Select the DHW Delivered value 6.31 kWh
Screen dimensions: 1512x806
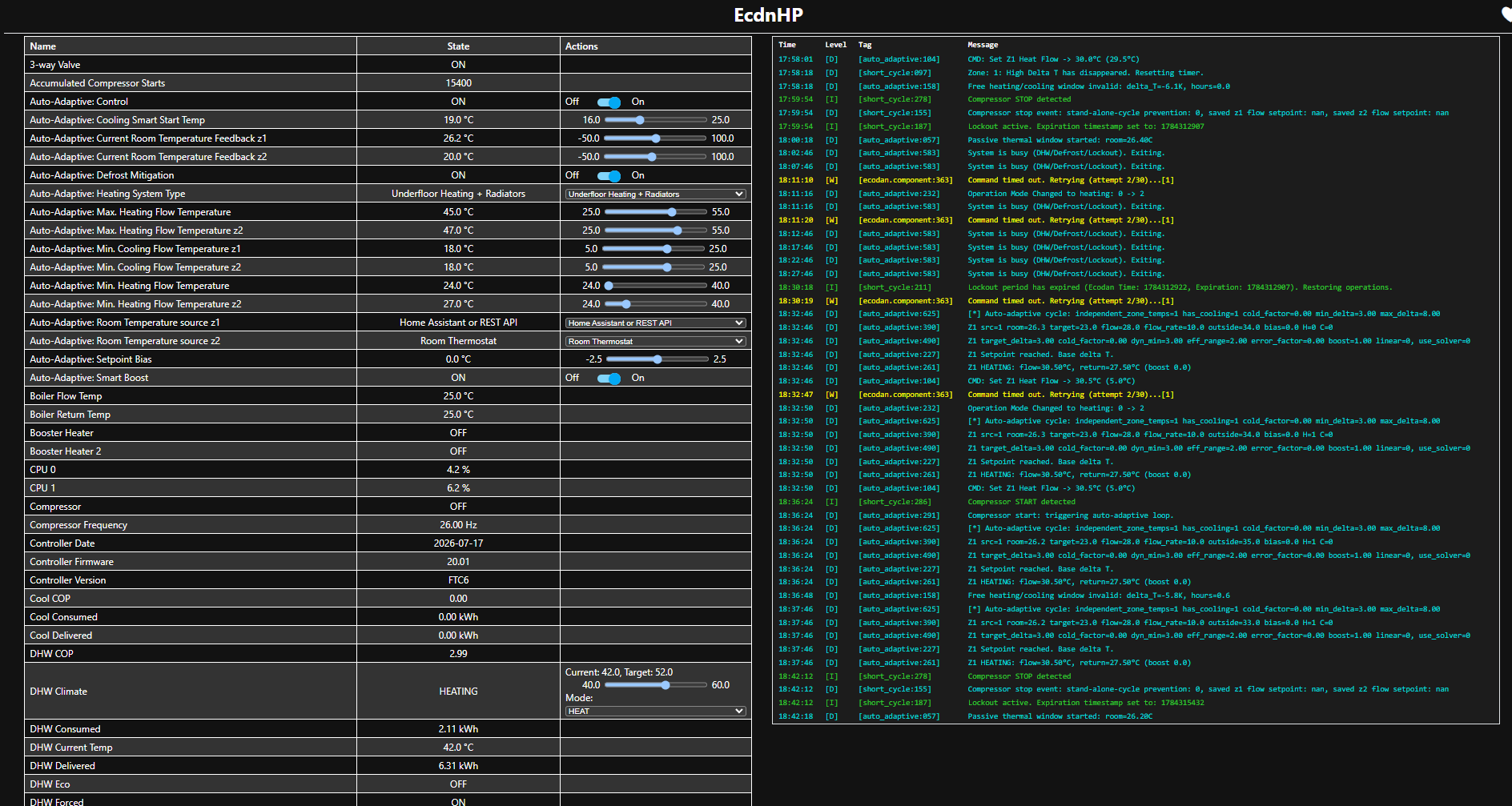458,766
